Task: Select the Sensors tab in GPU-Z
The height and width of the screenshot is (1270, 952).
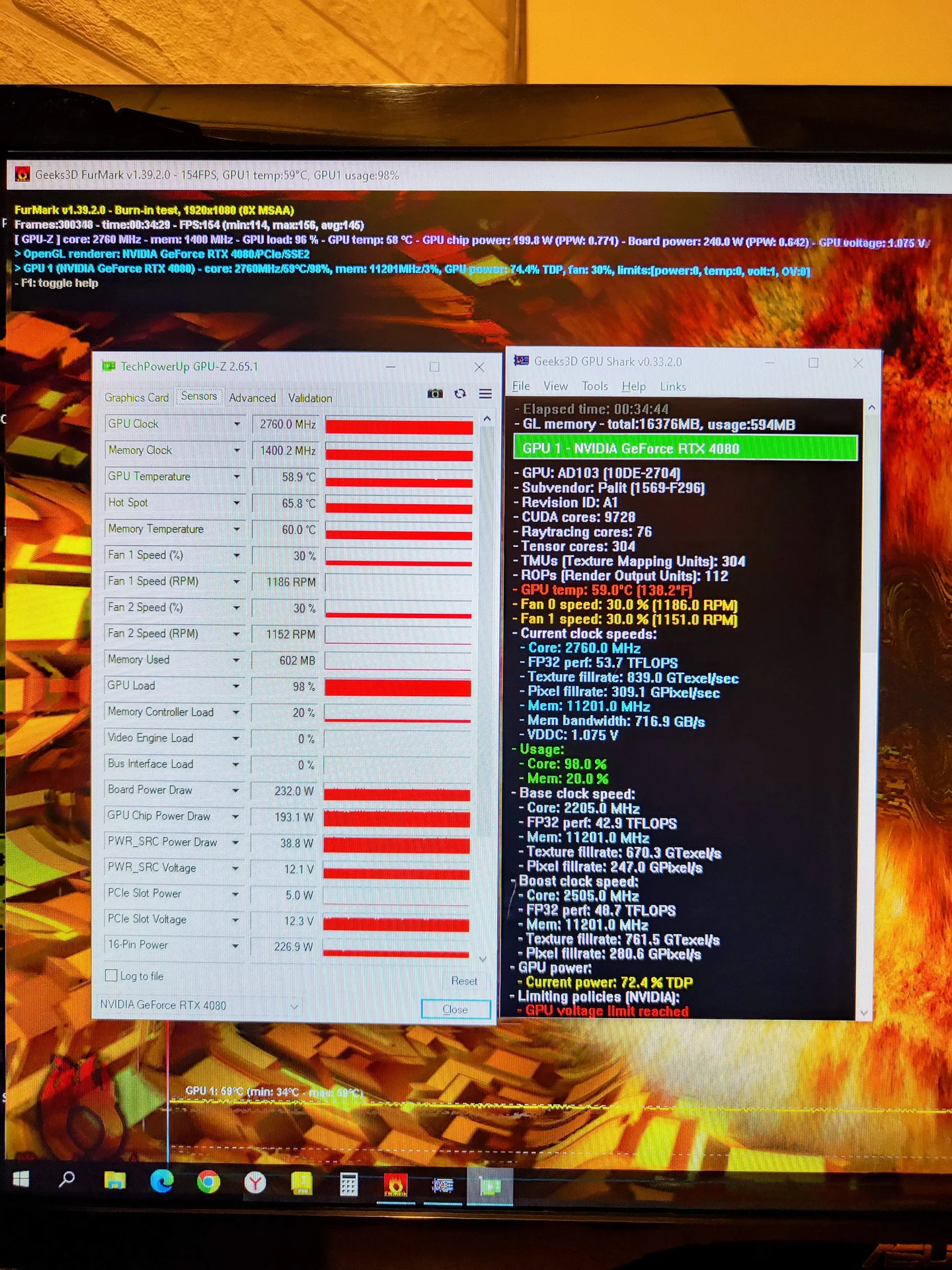Action: coord(199,396)
